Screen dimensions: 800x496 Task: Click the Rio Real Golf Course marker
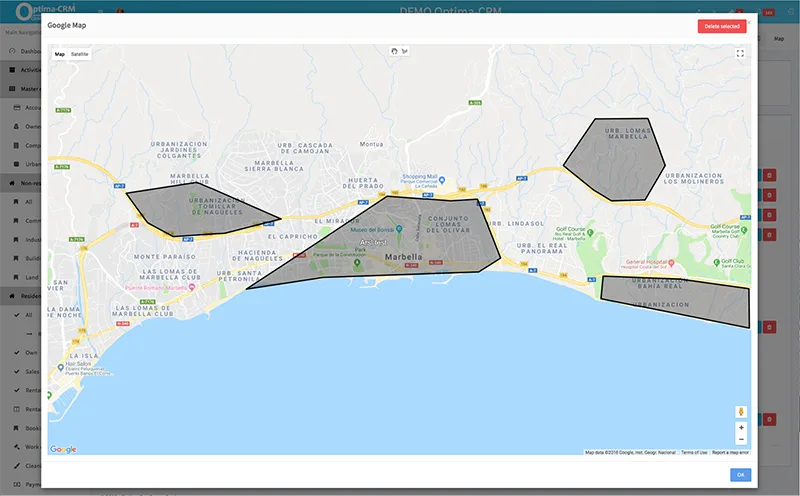click(x=590, y=233)
